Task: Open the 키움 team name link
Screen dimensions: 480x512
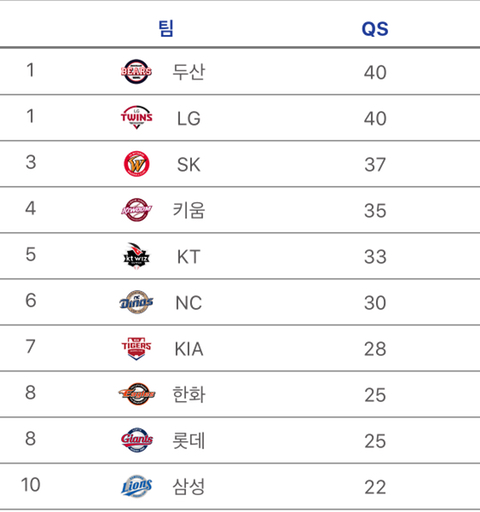Action: 189,210
